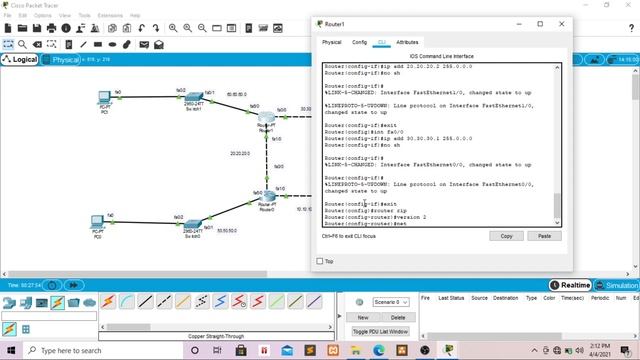Open Attributes tab in Router1
Viewport: 640px width, 360px height.
407,42
